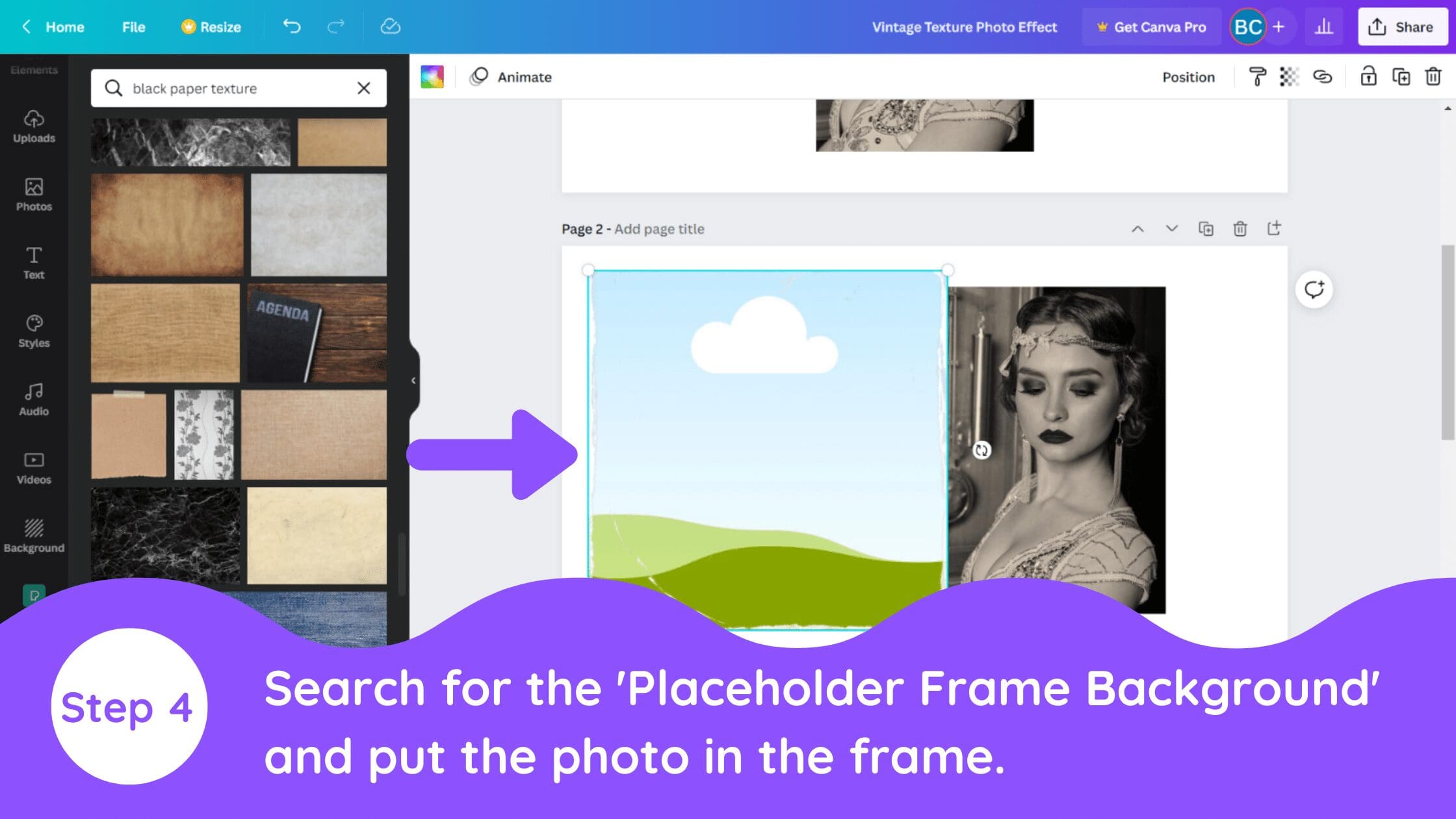The width and height of the screenshot is (1456, 819).
Task: Click the search input field
Action: pos(238,88)
